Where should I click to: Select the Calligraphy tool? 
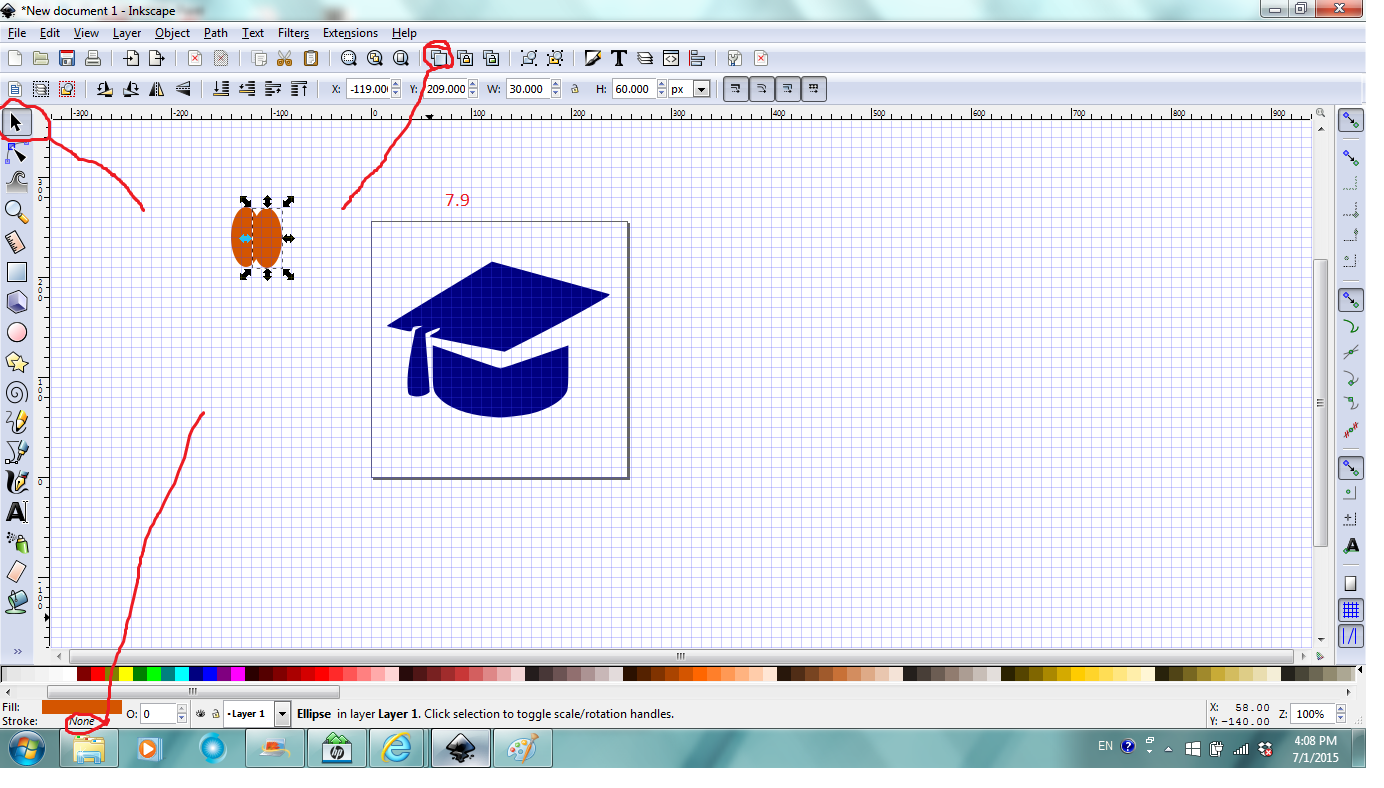tap(16, 482)
